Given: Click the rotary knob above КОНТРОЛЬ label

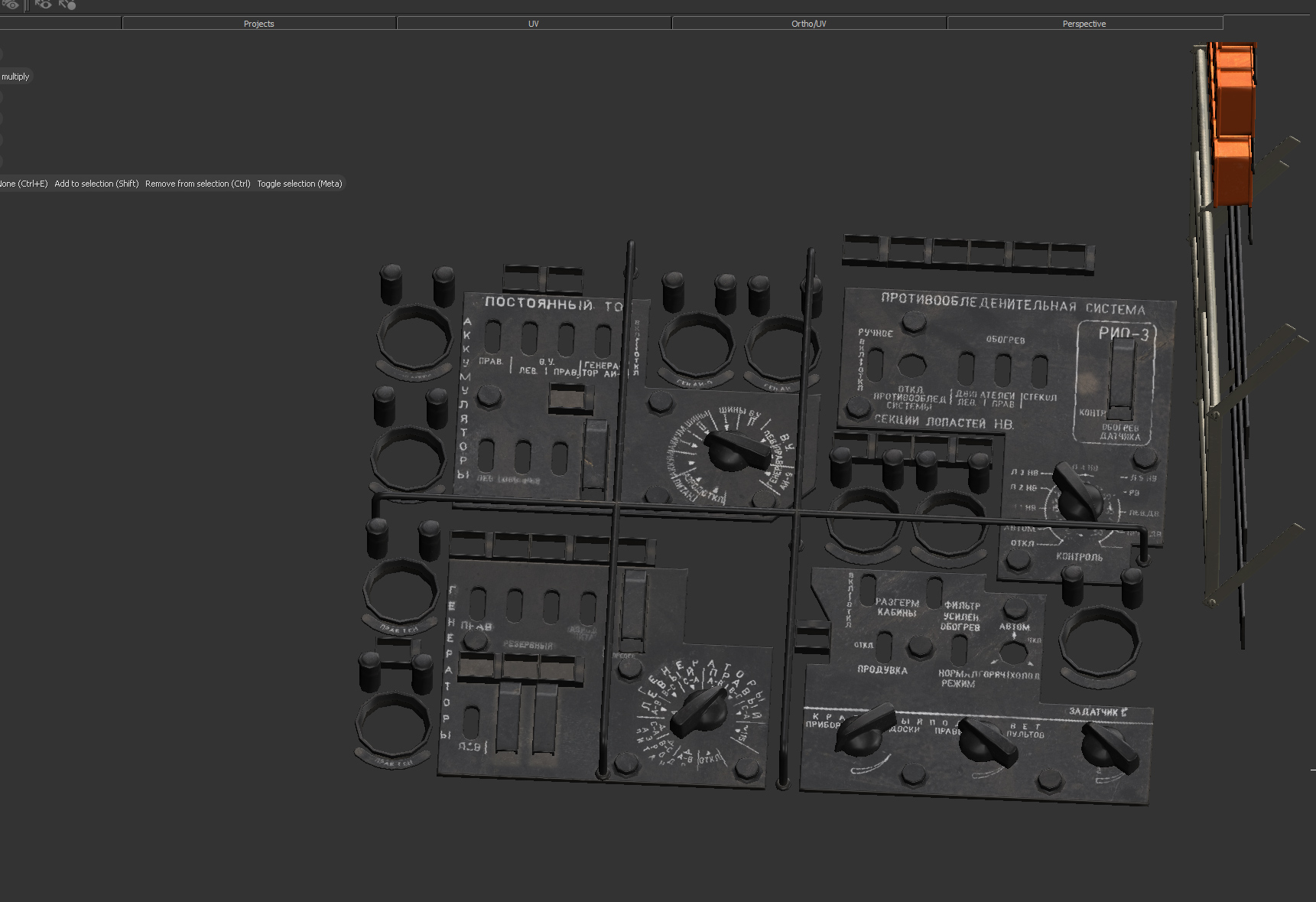Looking at the screenshot, I should click(x=1078, y=492).
